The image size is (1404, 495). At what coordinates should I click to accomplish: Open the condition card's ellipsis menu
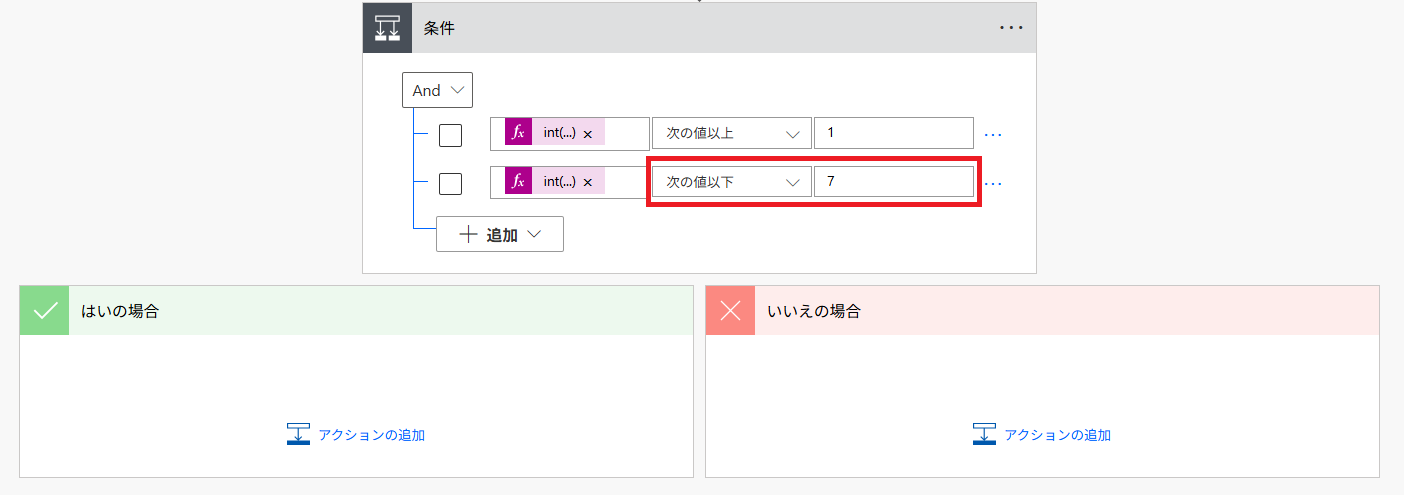coord(1011,28)
